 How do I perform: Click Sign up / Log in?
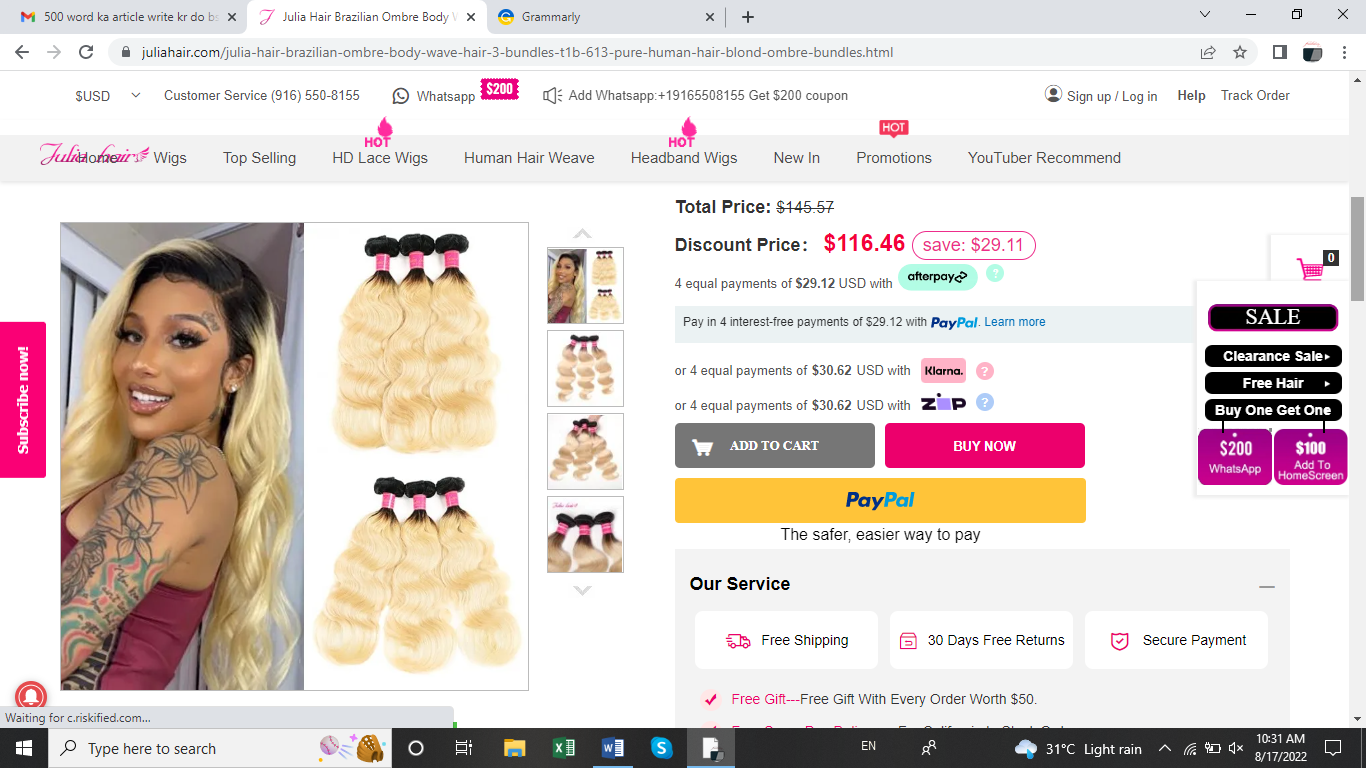1112,96
